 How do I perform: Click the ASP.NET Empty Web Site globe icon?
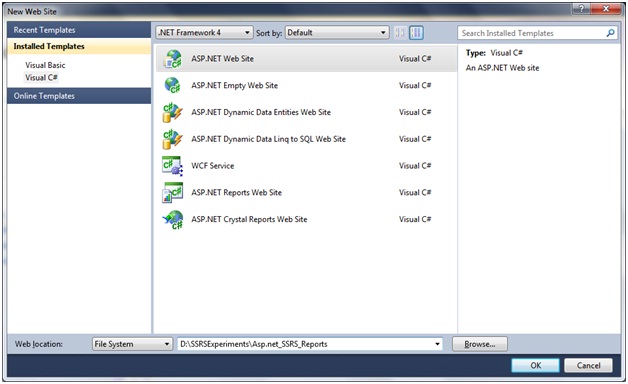point(173,85)
